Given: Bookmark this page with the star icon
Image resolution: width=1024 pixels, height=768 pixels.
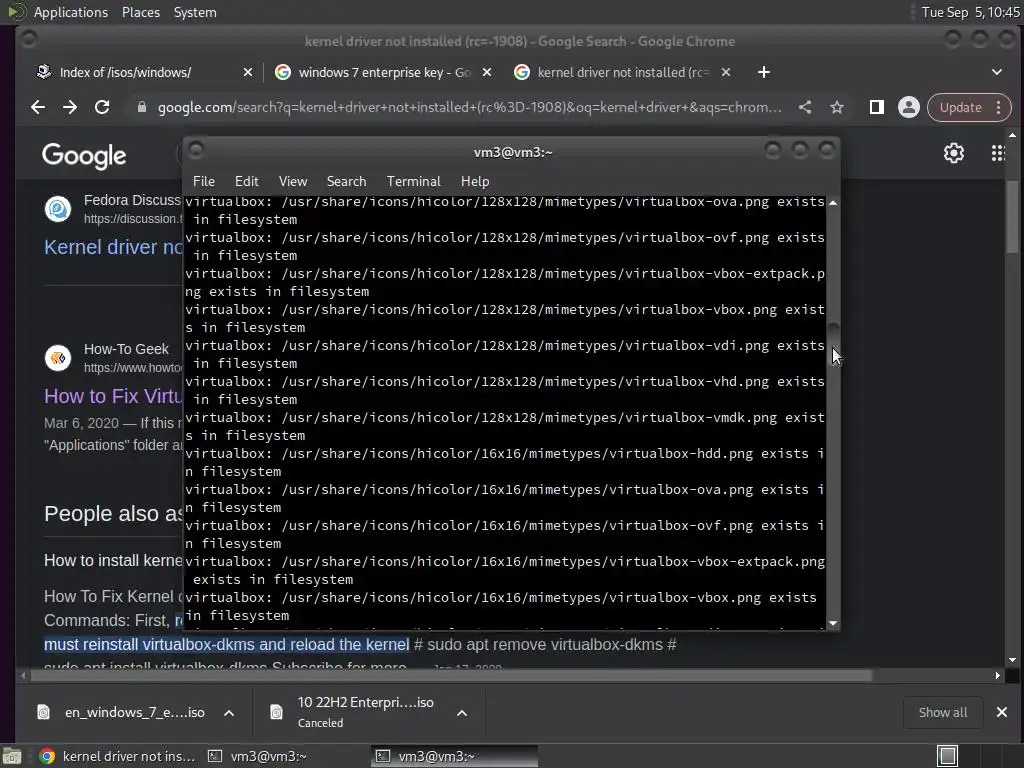Looking at the screenshot, I should point(837,107).
